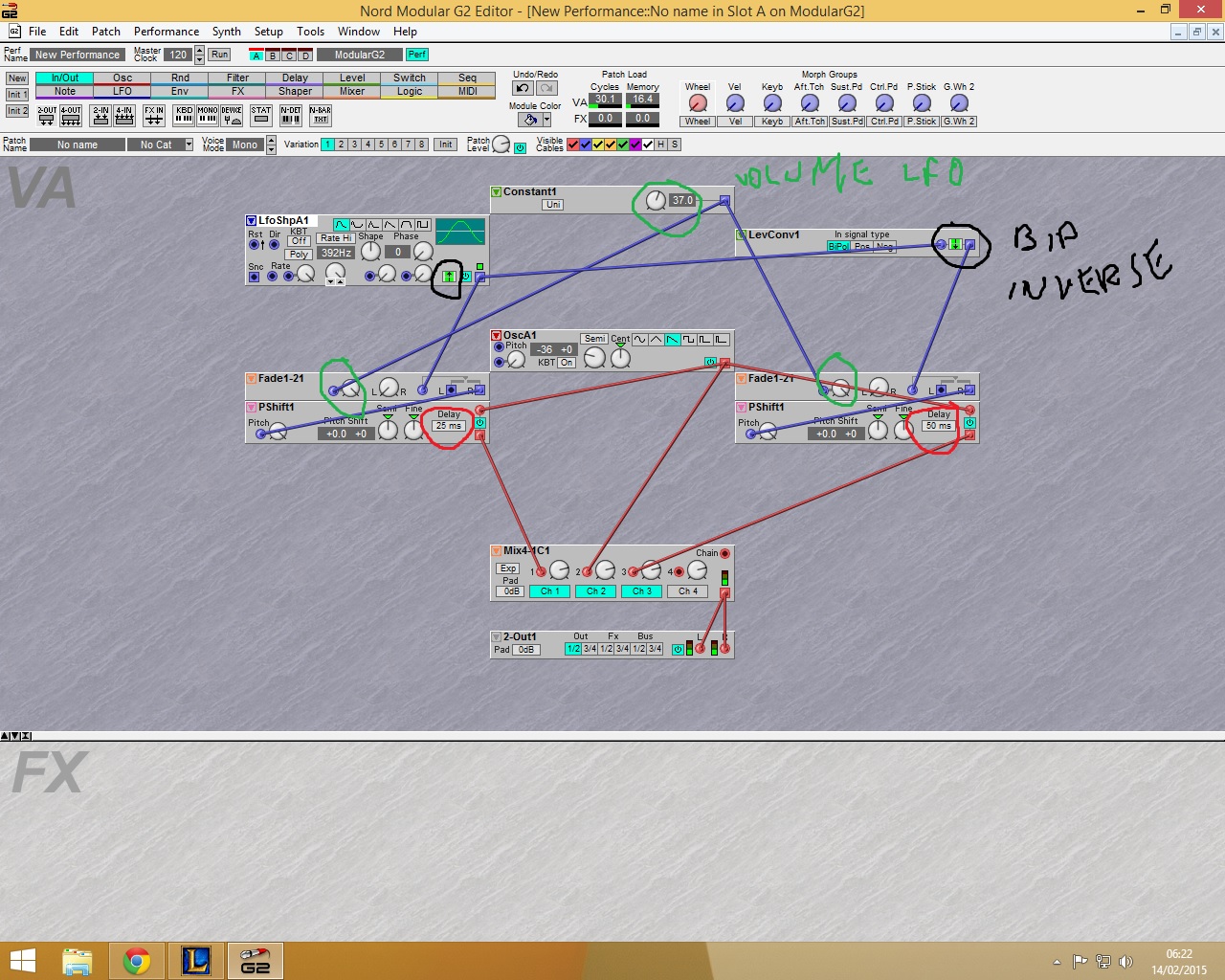
Task: Select variation 3 button
Action: coord(354,145)
